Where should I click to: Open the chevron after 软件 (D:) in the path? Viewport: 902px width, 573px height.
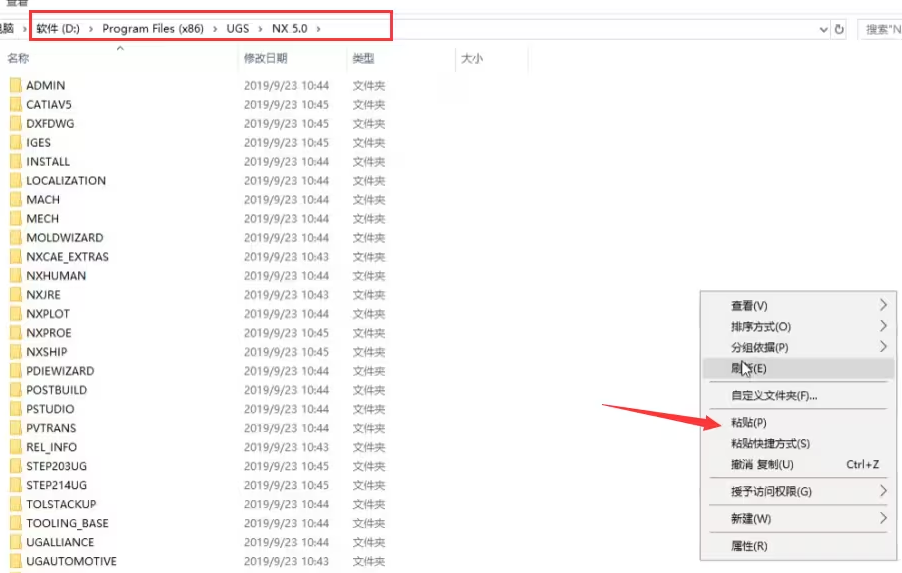tap(91, 29)
